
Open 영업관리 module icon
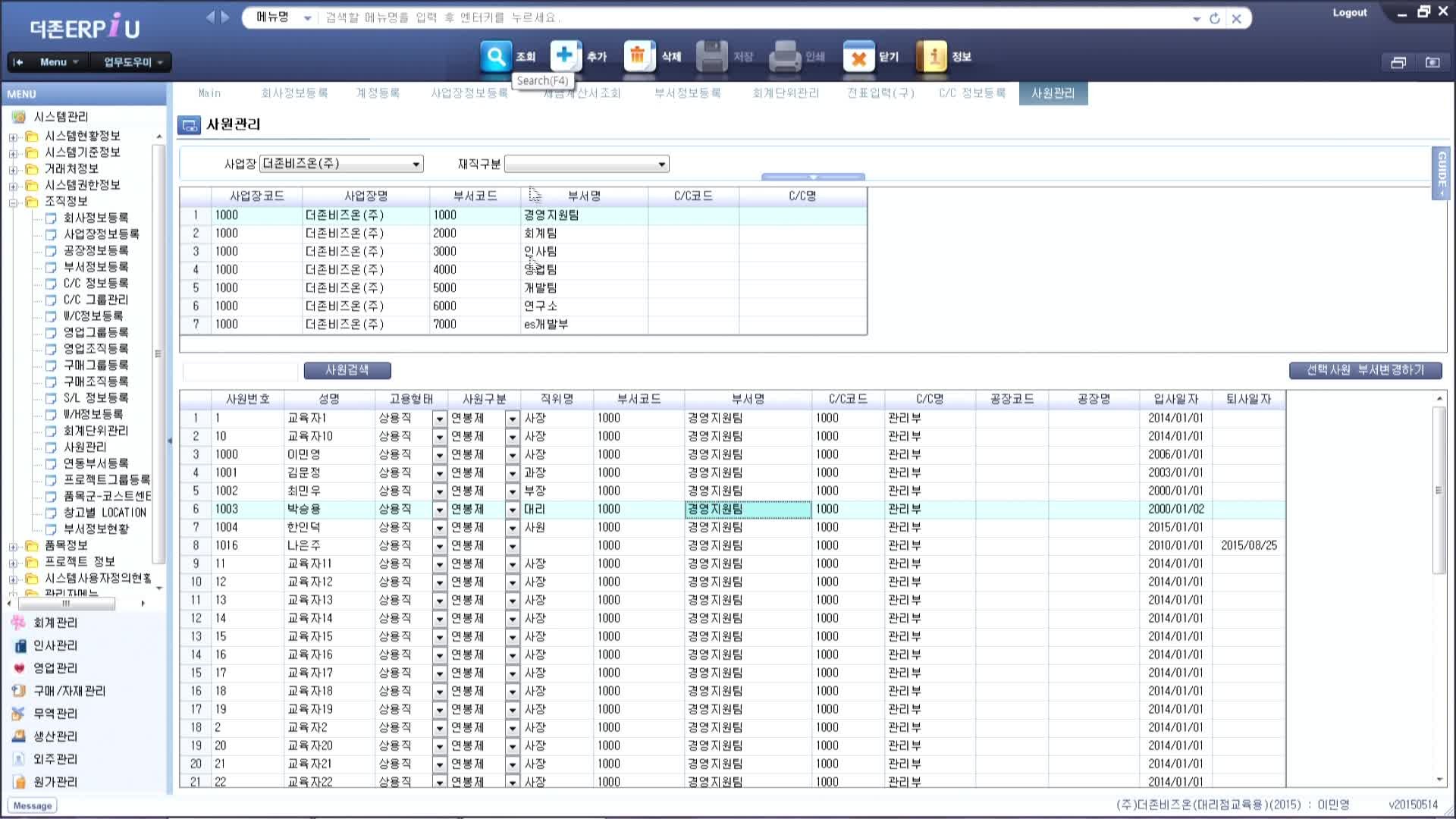click(x=19, y=668)
